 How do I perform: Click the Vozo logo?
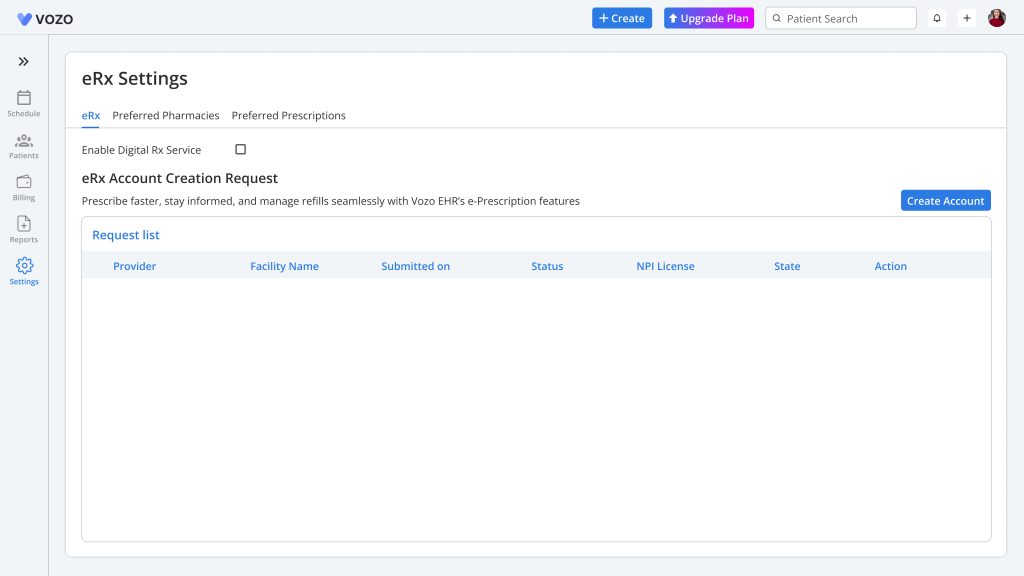pos(45,19)
